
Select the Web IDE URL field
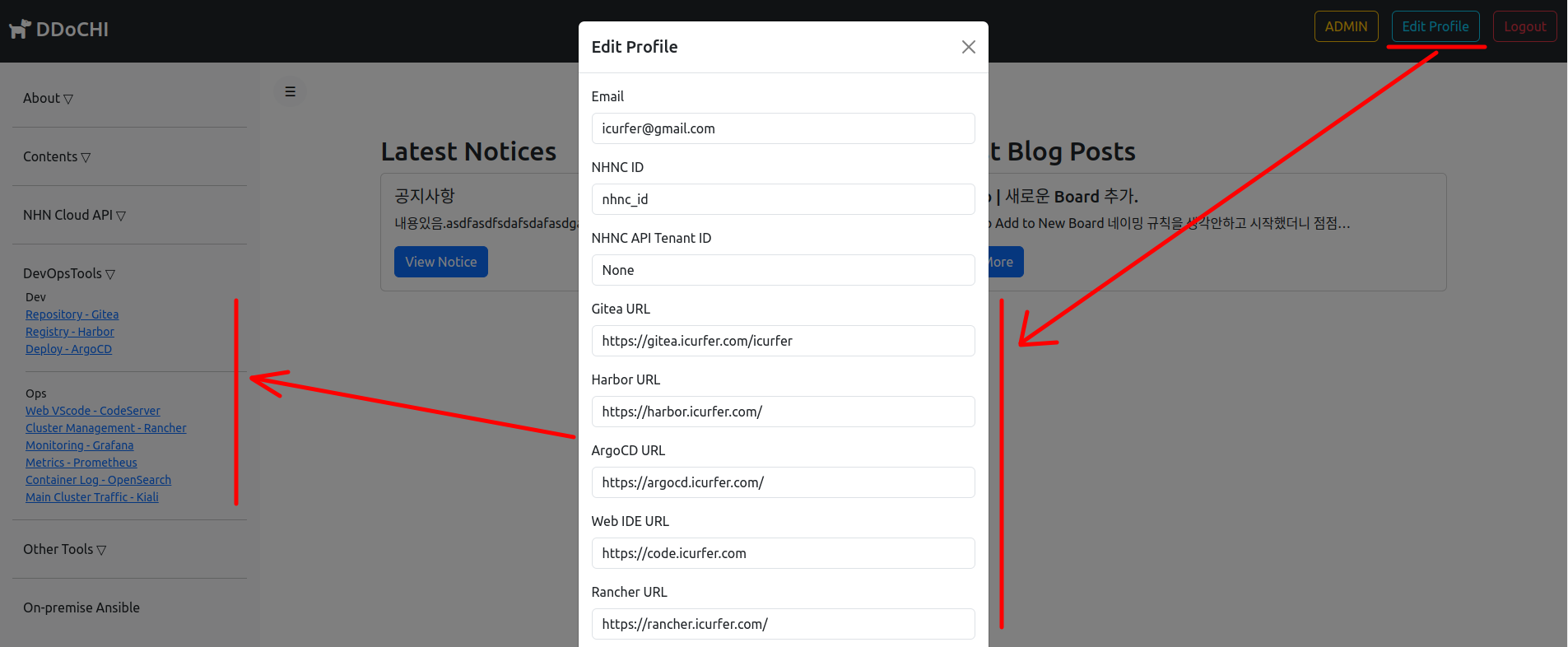[x=783, y=553]
